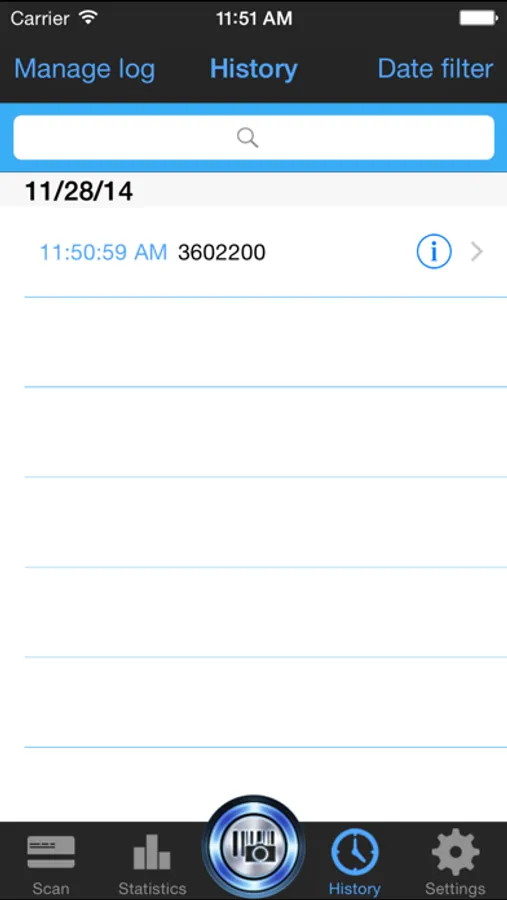Viewport: 507px width, 900px height.
Task: Switch to the Statistics tab label
Action: [152, 889]
